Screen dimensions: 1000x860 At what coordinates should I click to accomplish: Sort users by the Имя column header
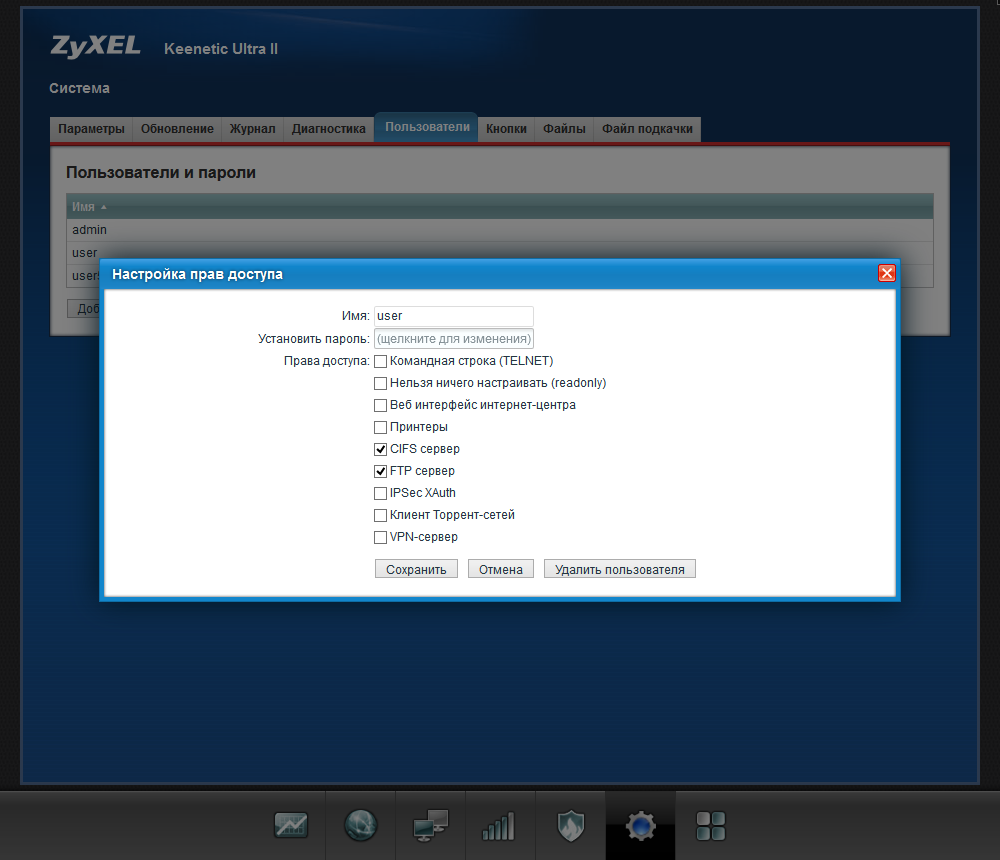coord(84,207)
